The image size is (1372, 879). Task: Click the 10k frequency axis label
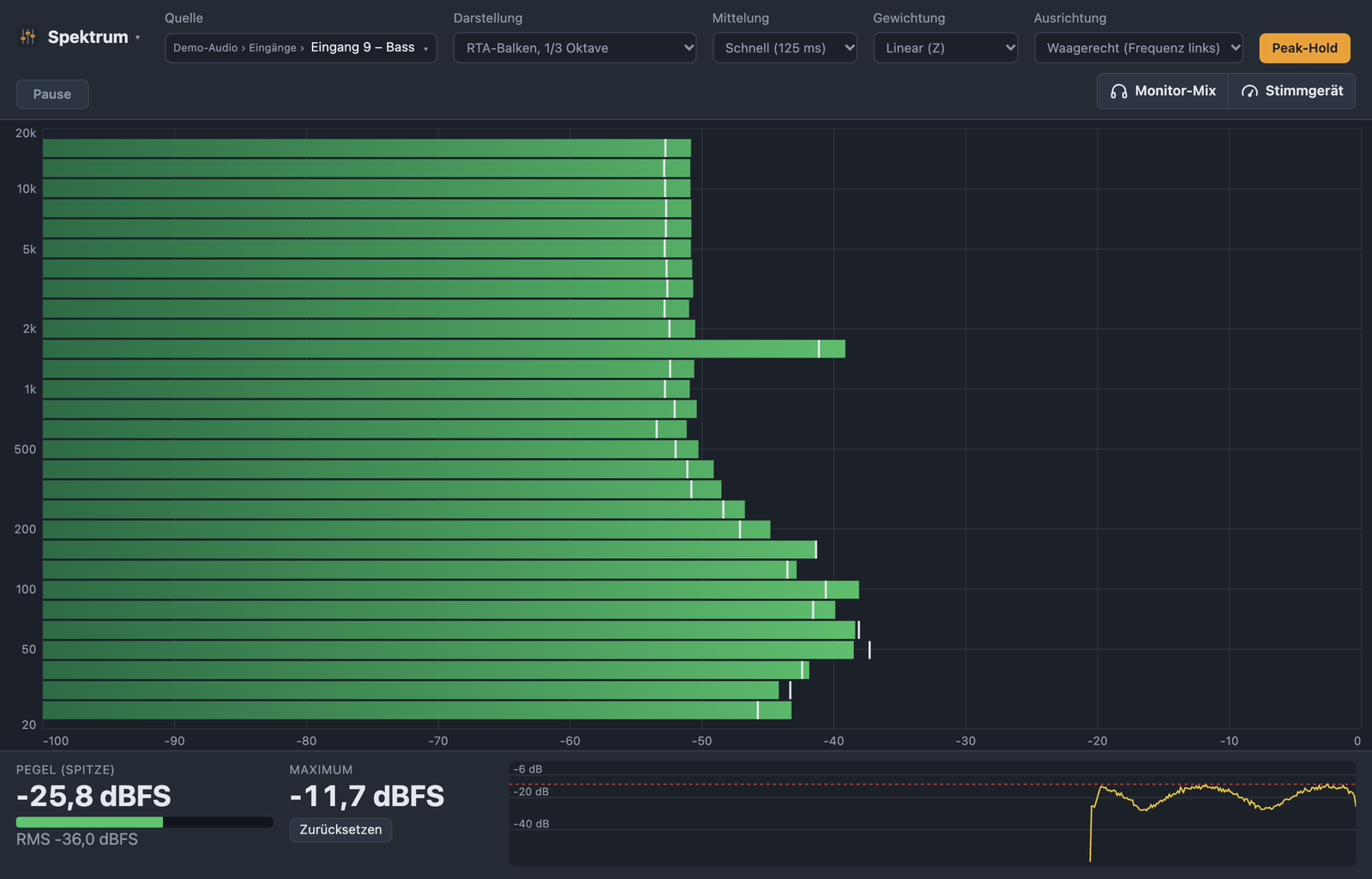coord(27,189)
